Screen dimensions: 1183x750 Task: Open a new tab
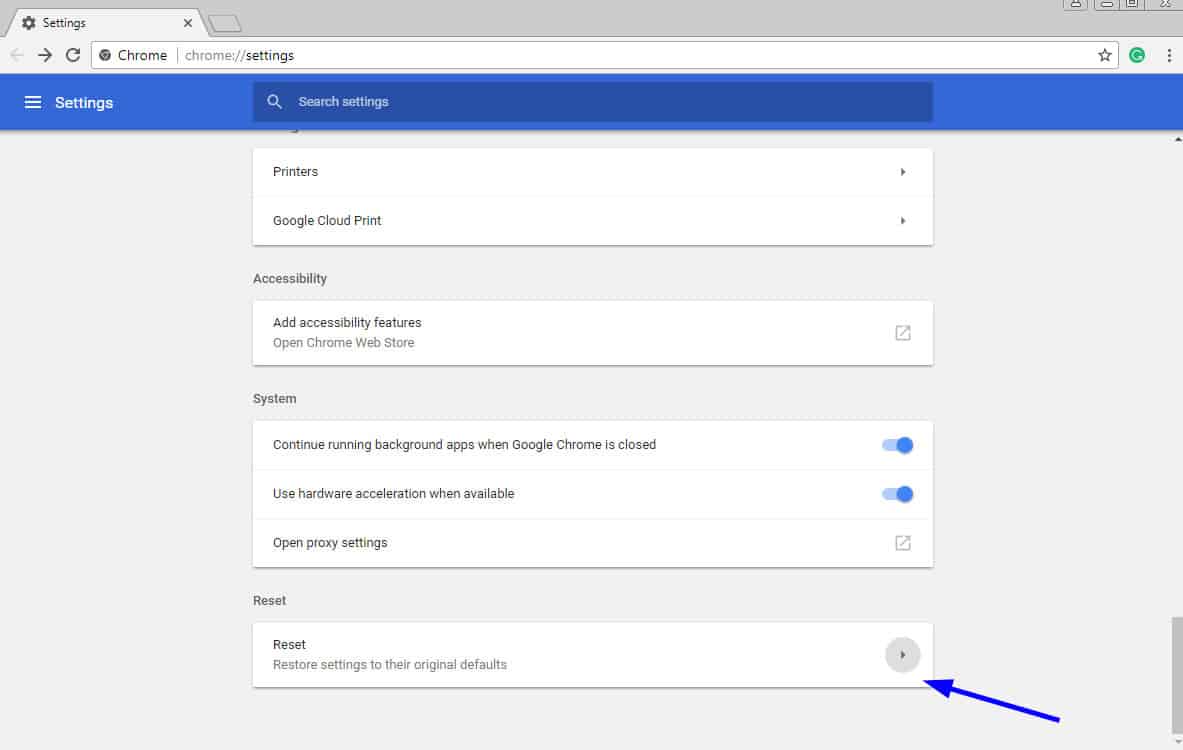pyautogui.click(x=225, y=23)
